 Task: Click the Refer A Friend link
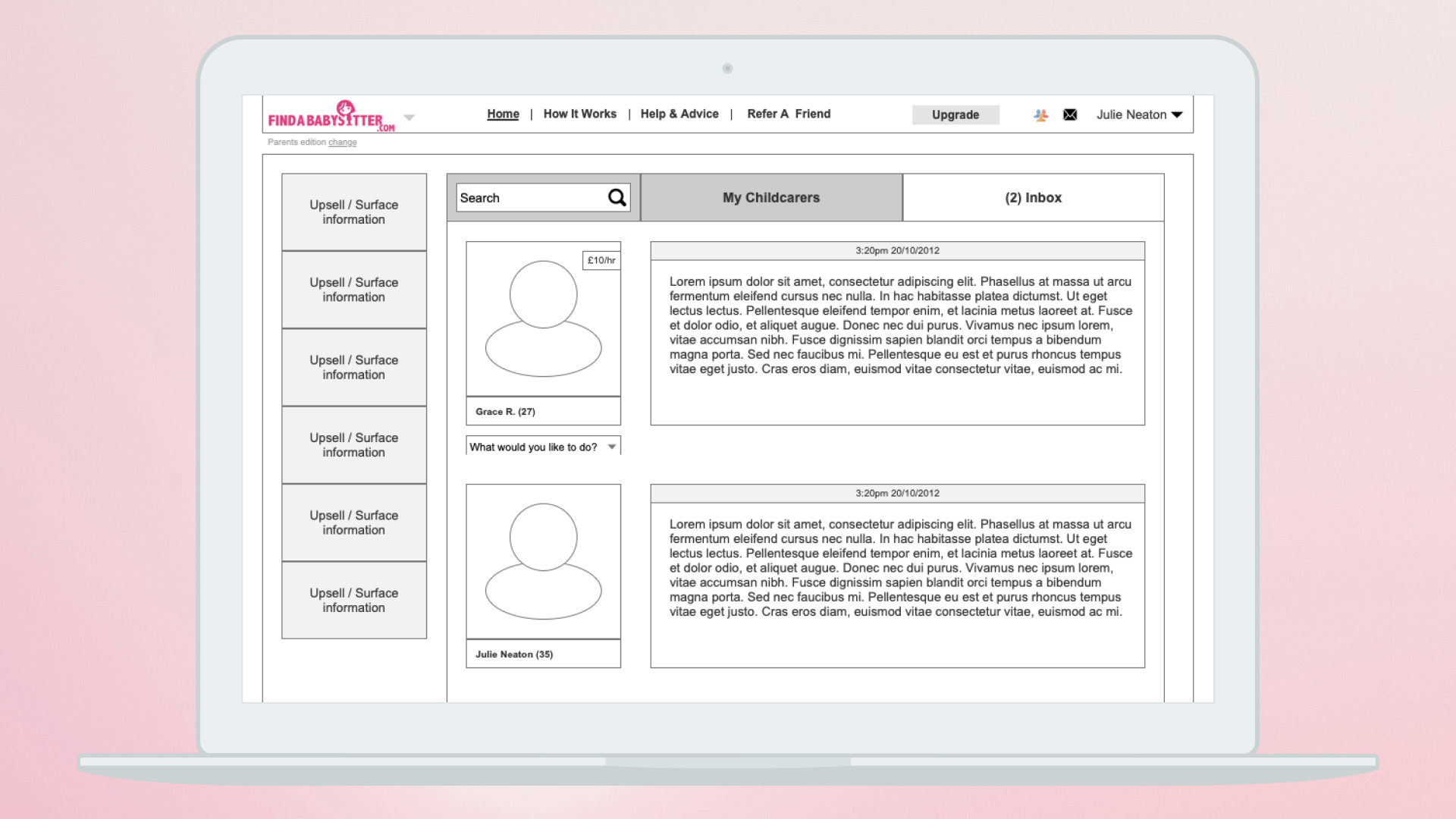click(x=789, y=114)
